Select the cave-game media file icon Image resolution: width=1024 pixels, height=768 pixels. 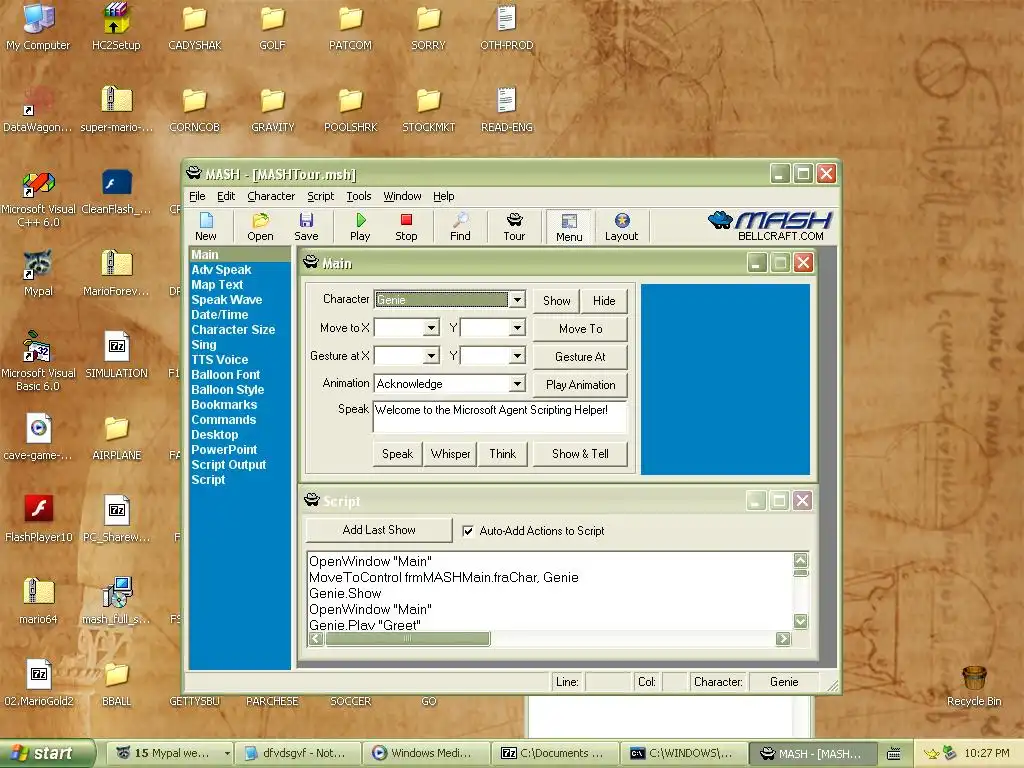(x=38, y=437)
